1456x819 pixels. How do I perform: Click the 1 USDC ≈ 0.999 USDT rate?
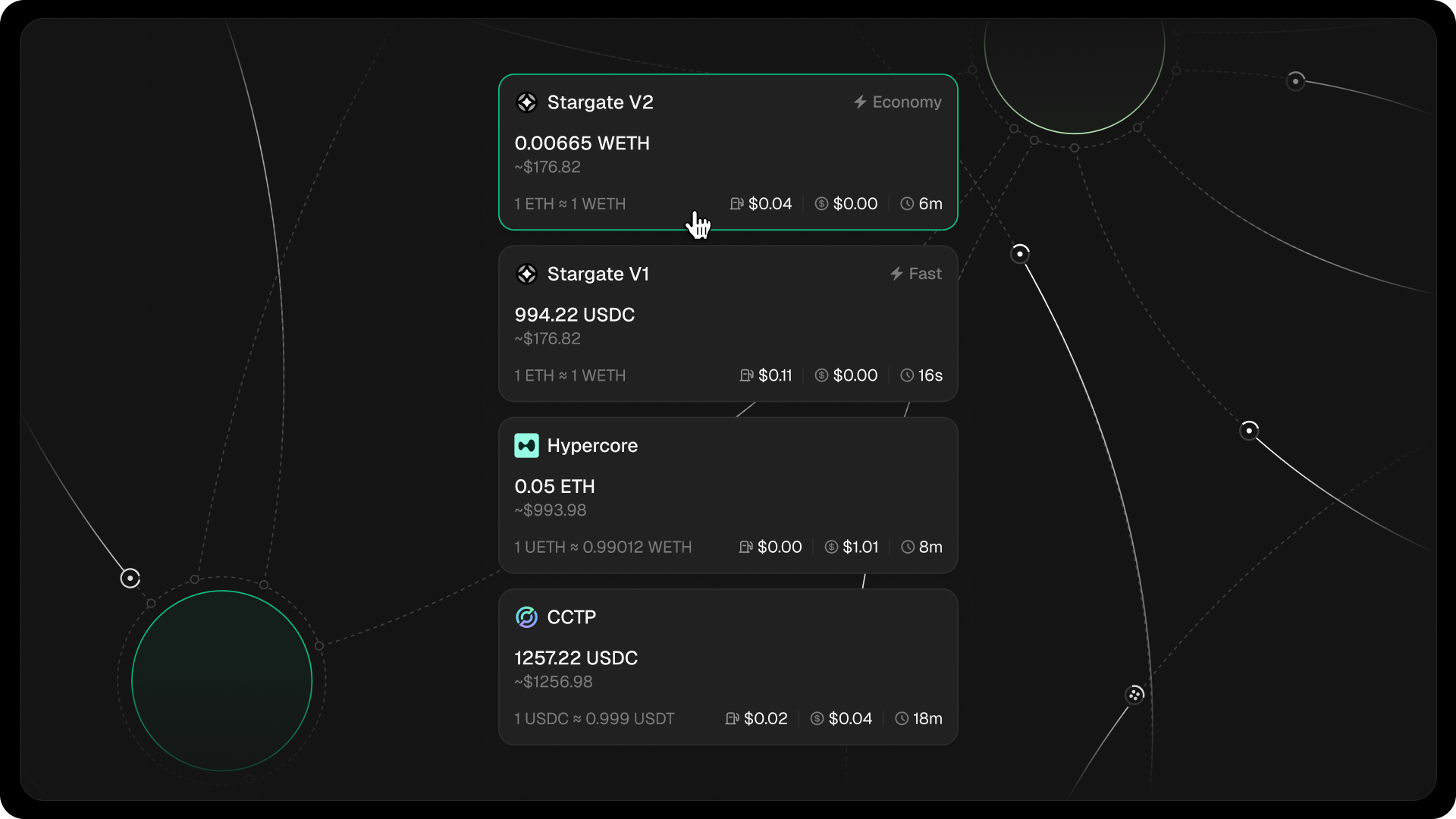click(x=594, y=718)
